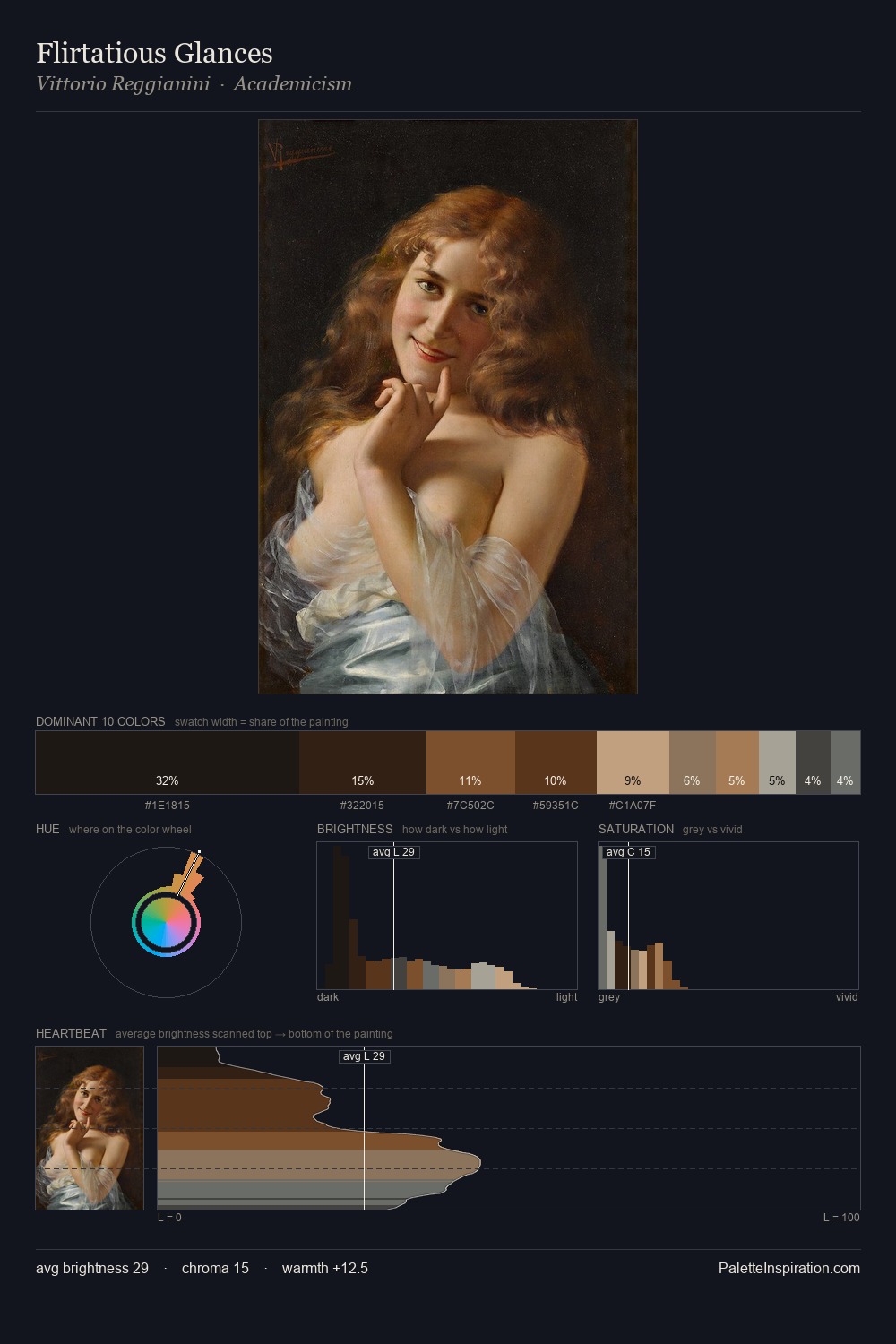Open the small heartbeat painting thumbnail
This screenshot has width=896, height=1344.
90,1128
